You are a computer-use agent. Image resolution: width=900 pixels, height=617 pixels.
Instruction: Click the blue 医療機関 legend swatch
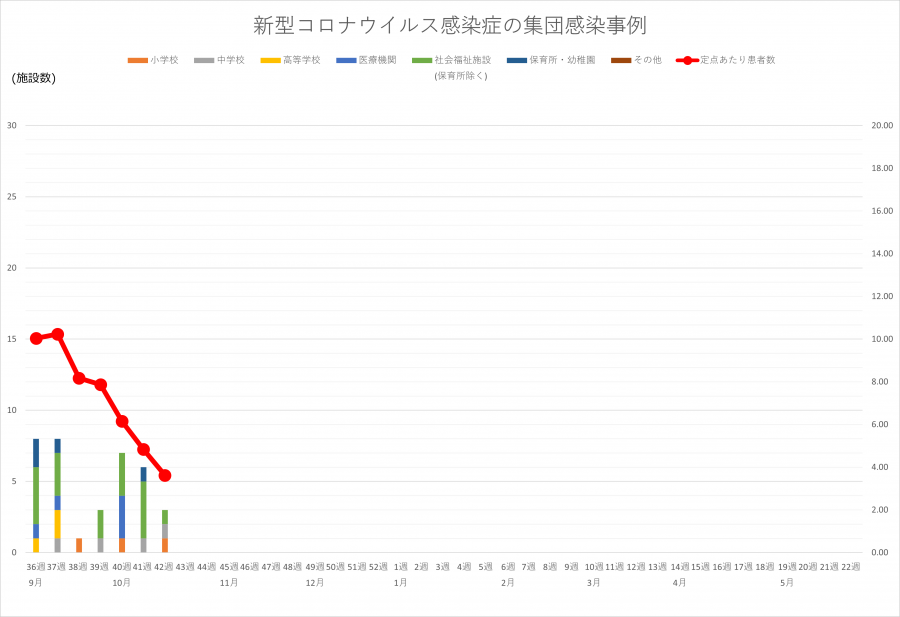coord(346,61)
